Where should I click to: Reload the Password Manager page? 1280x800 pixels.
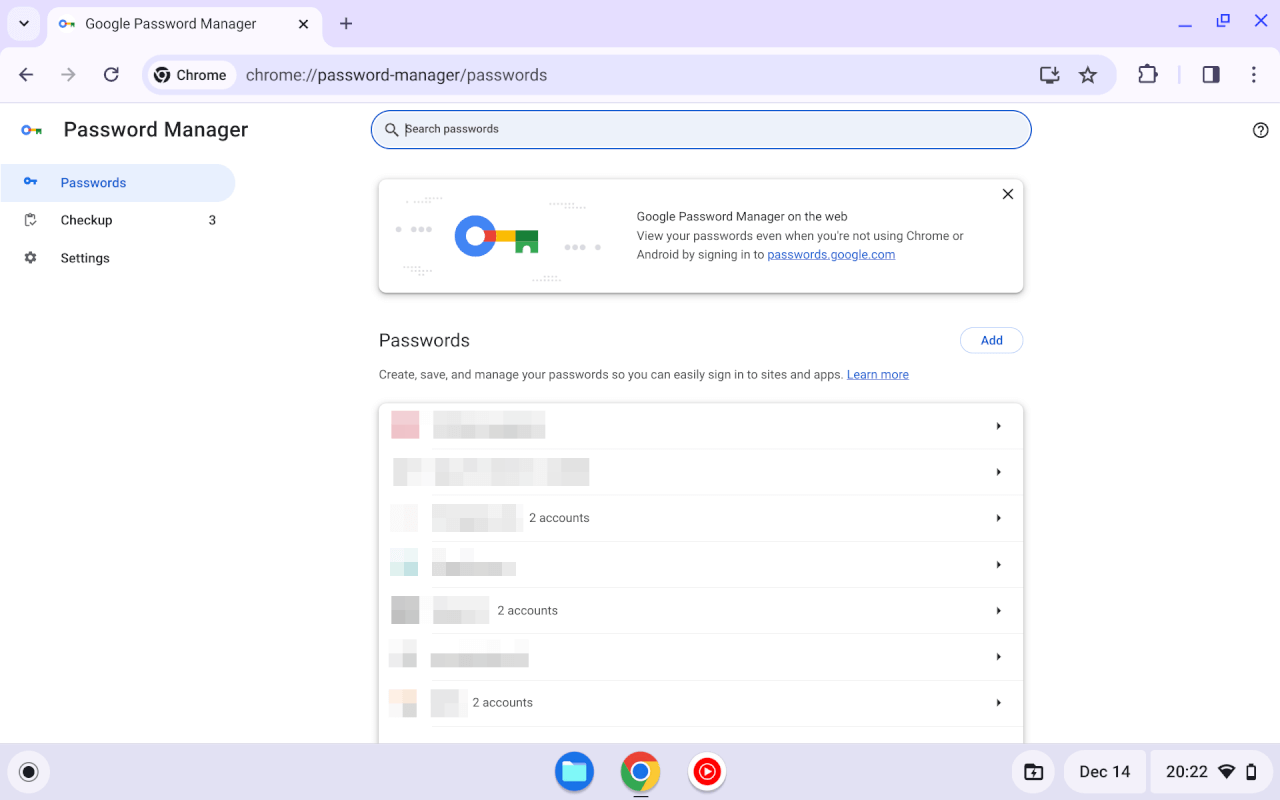point(111,75)
